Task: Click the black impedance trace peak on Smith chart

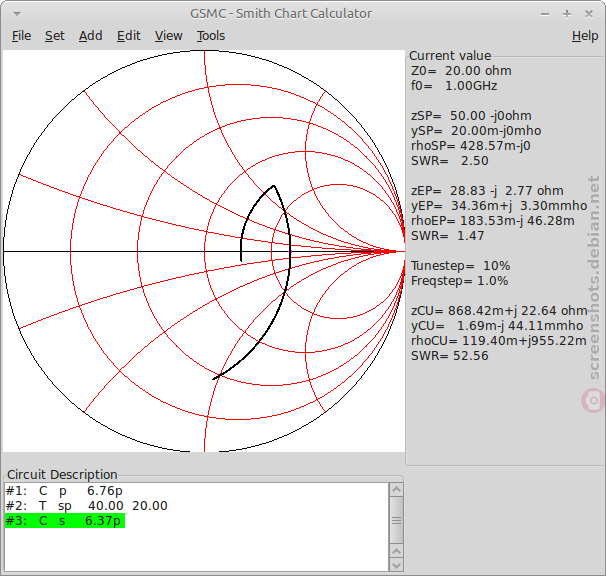Action: pyautogui.click(x=274, y=186)
